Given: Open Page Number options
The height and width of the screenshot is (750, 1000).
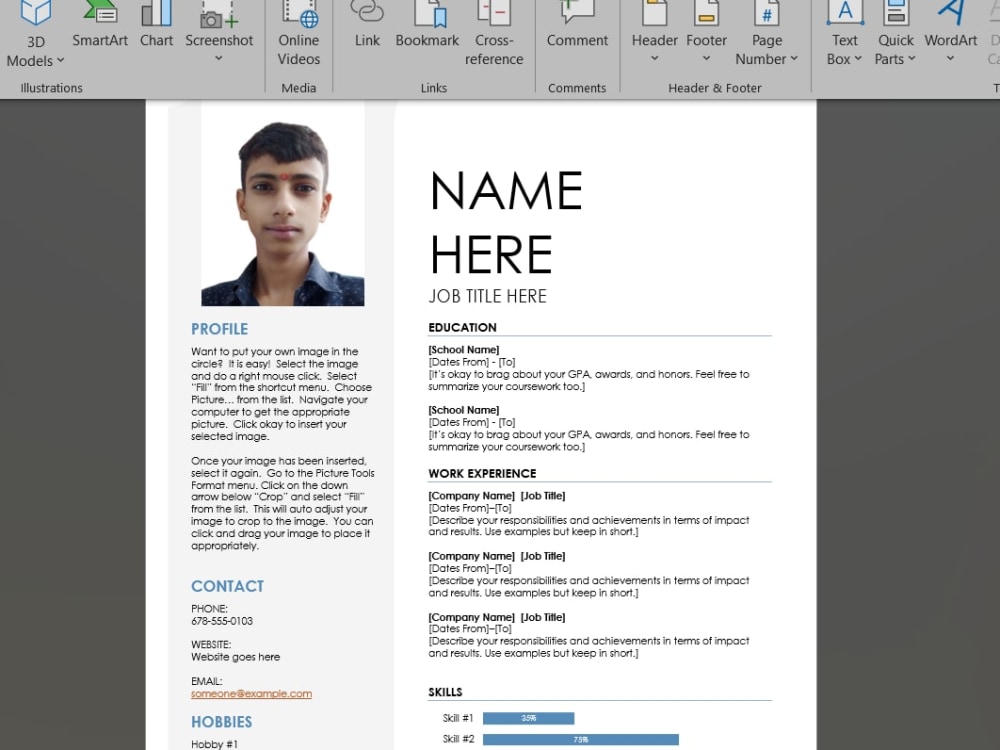Looking at the screenshot, I should pyautogui.click(x=767, y=35).
